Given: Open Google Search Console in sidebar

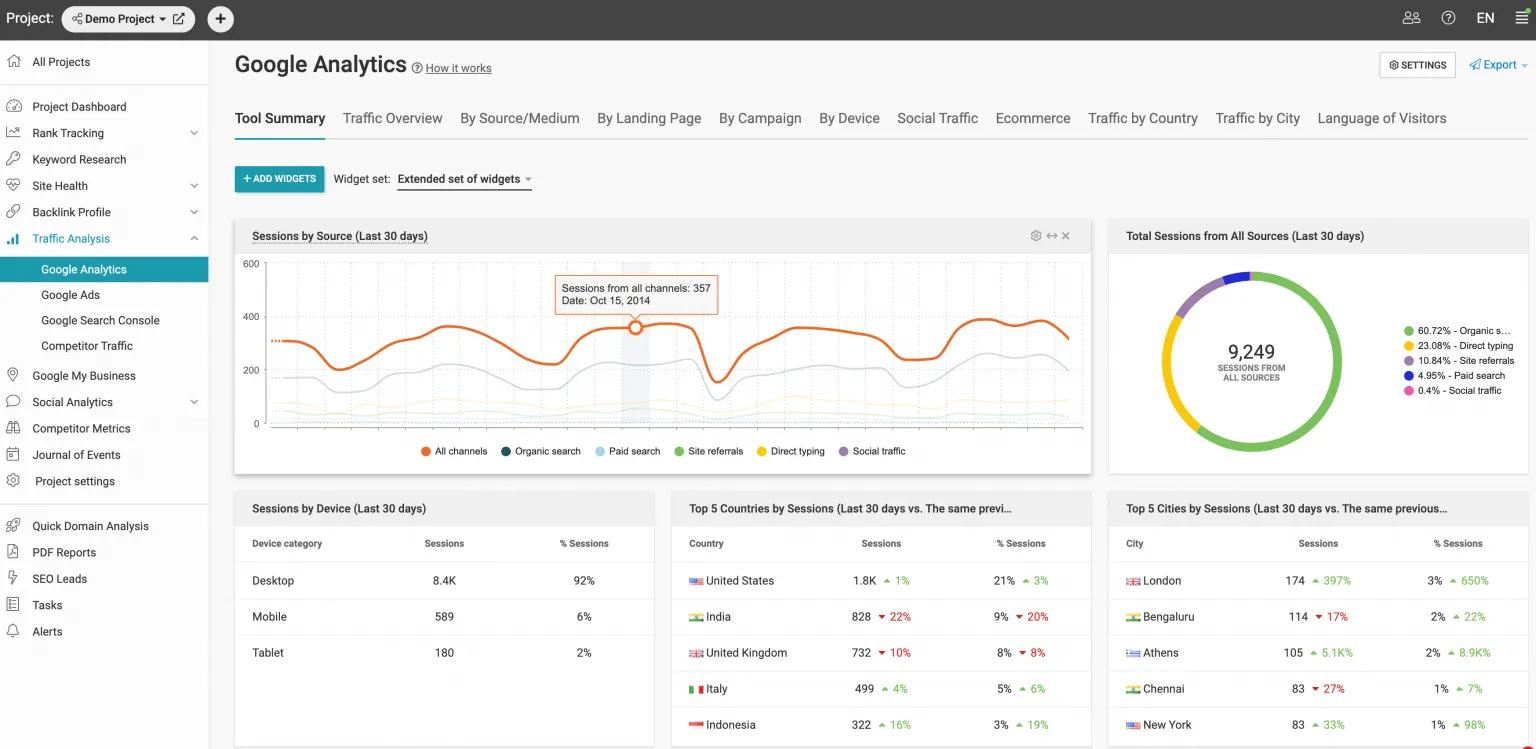Looking at the screenshot, I should (100, 320).
